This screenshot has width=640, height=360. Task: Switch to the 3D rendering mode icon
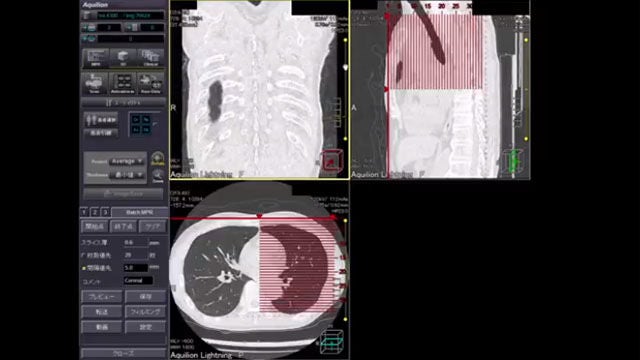(x=123, y=58)
